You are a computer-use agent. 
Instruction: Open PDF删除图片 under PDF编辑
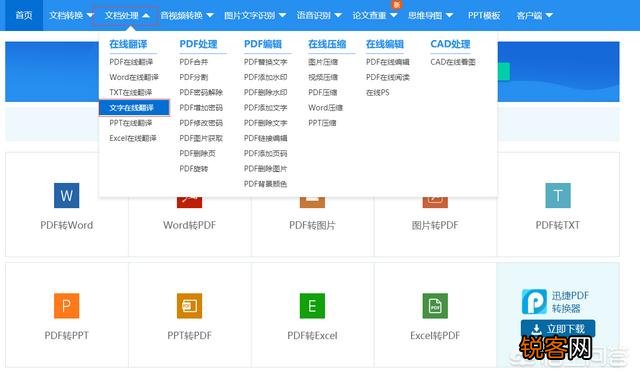coord(266,168)
